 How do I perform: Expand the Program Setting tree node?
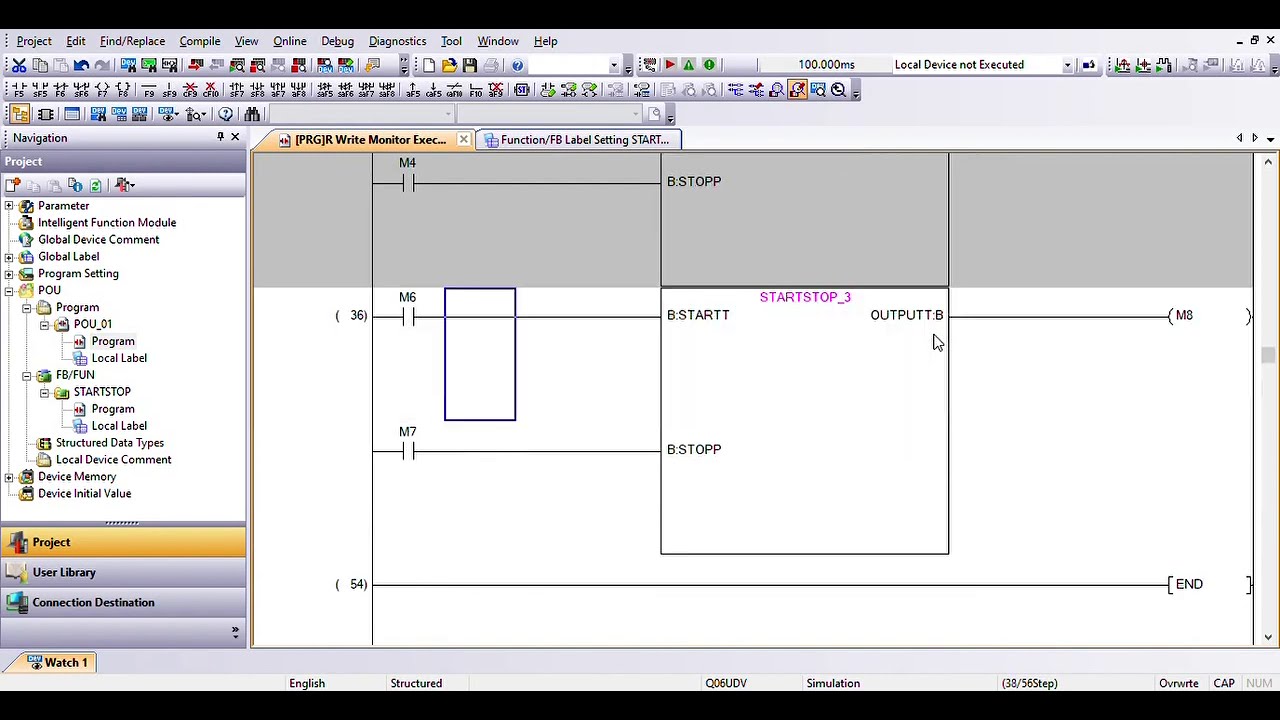tap(9, 274)
